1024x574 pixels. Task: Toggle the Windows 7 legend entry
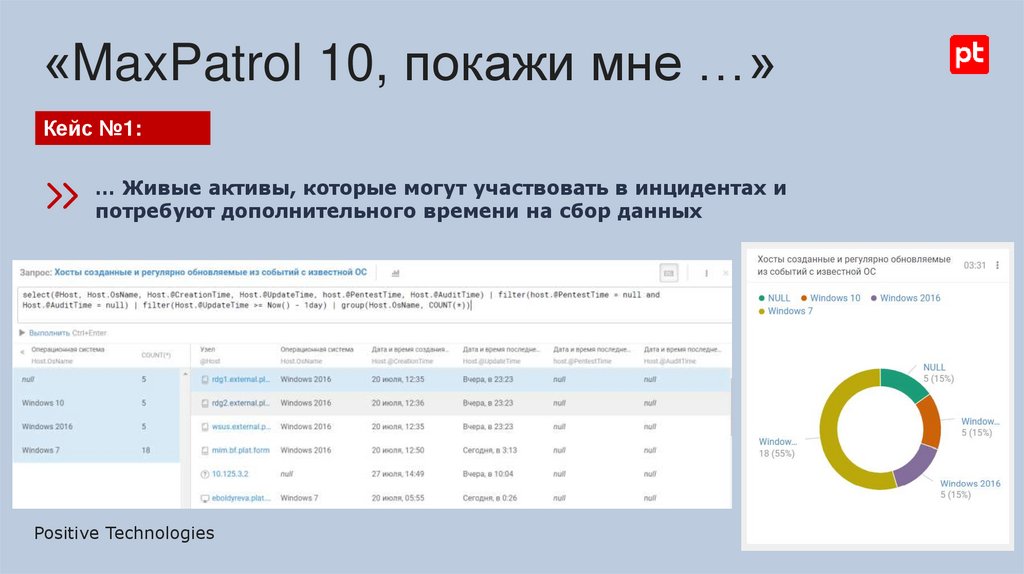[x=786, y=311]
